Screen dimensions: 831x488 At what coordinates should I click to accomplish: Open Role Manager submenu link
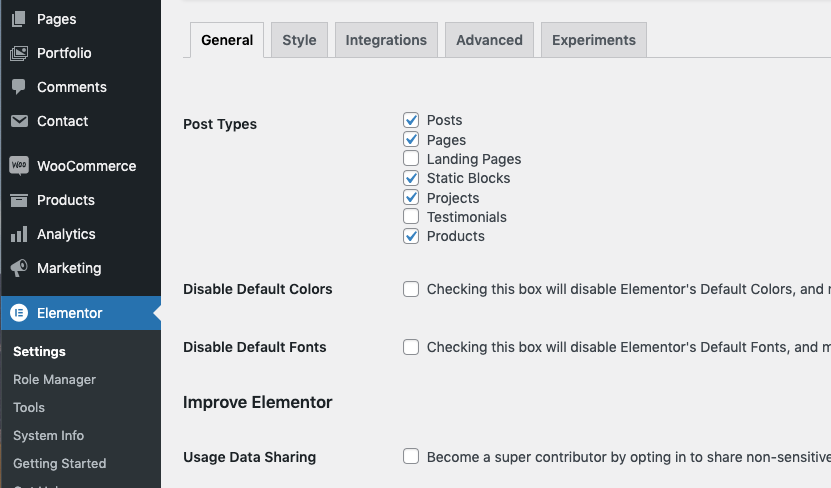[x=55, y=380]
